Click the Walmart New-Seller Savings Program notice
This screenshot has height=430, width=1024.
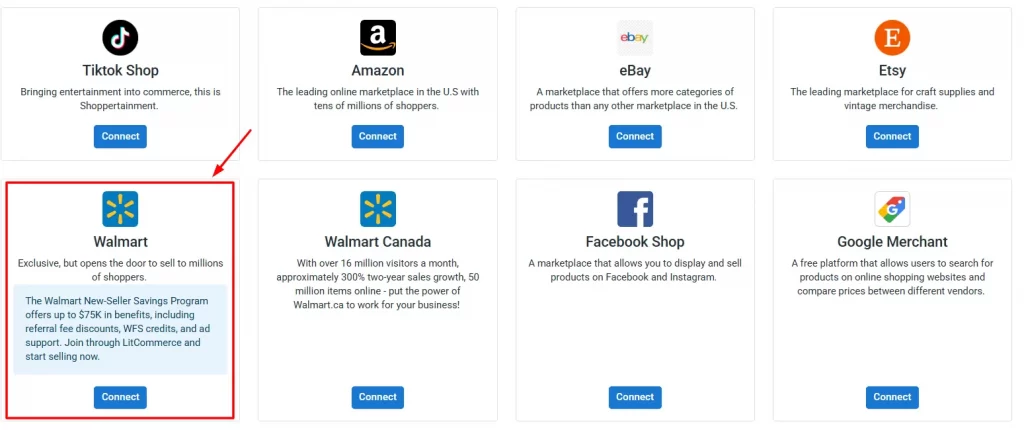120,329
